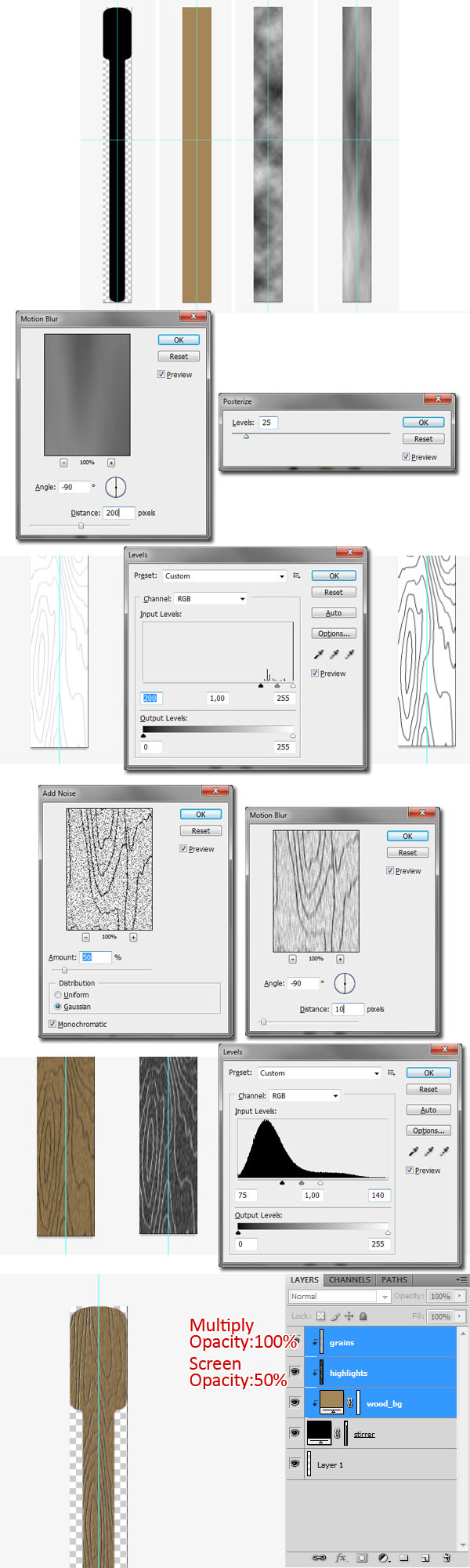Create a new adjustment layer from panel footer
Viewport: 470px width, 1568px height.
coord(383,1557)
